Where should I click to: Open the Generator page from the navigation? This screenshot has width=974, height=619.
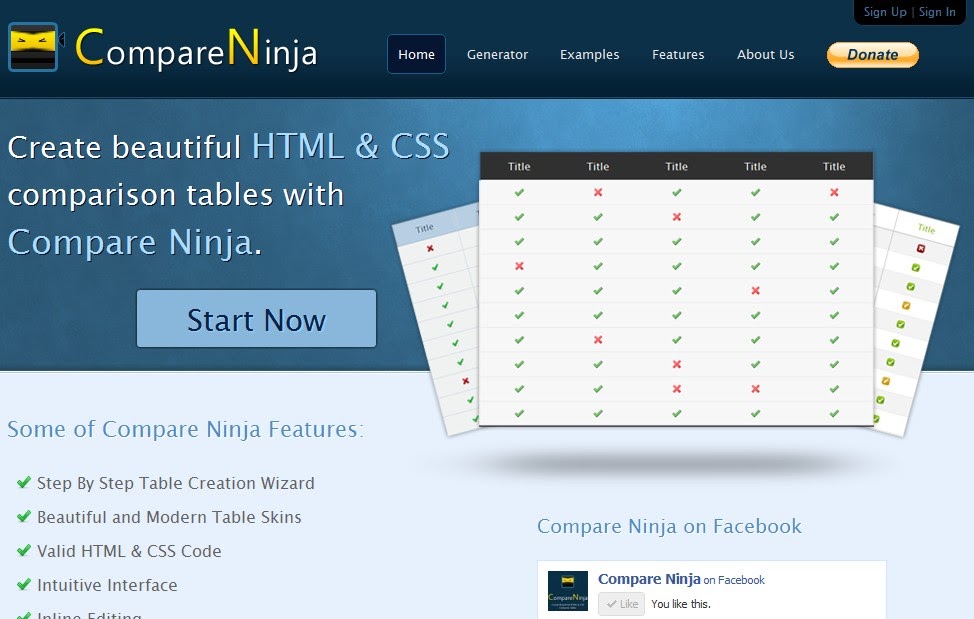pyautogui.click(x=497, y=55)
